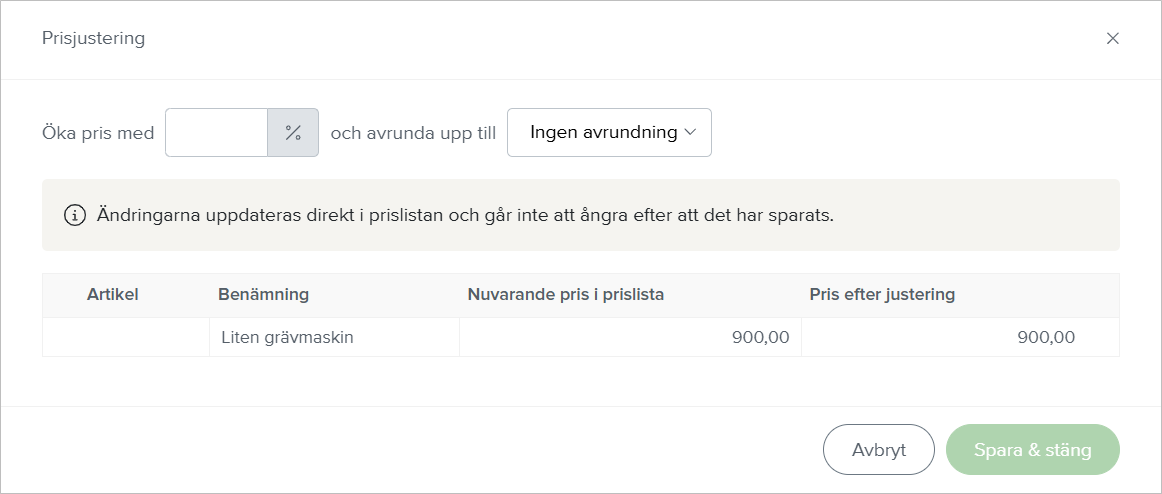
Task: Click the empty Artikel cell in the row
Action: [126, 338]
